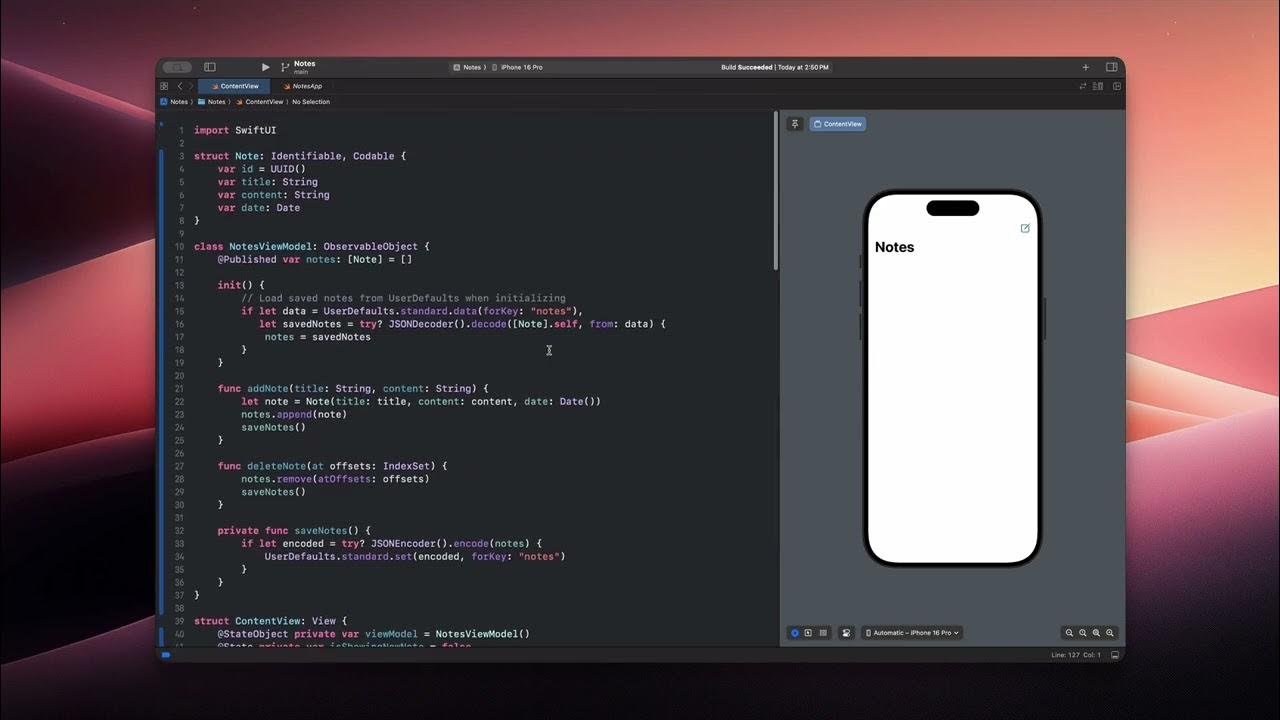The height and width of the screenshot is (720, 1280).
Task: Switch to the NotesApp editor tab
Action: tap(302, 86)
